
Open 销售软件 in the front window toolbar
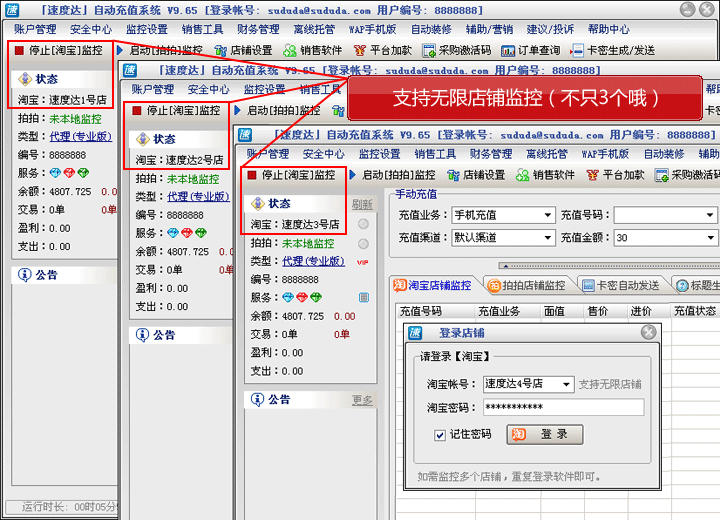tap(546, 175)
